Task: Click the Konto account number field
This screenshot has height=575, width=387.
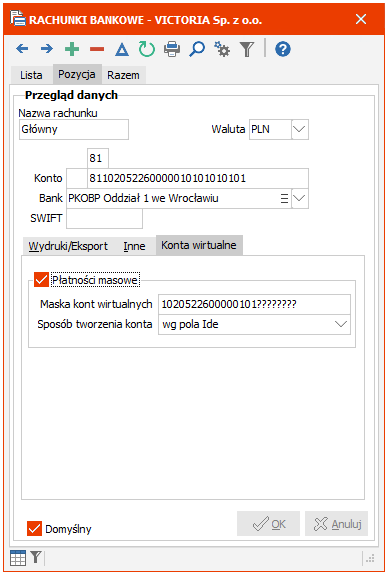Action: click(198, 179)
